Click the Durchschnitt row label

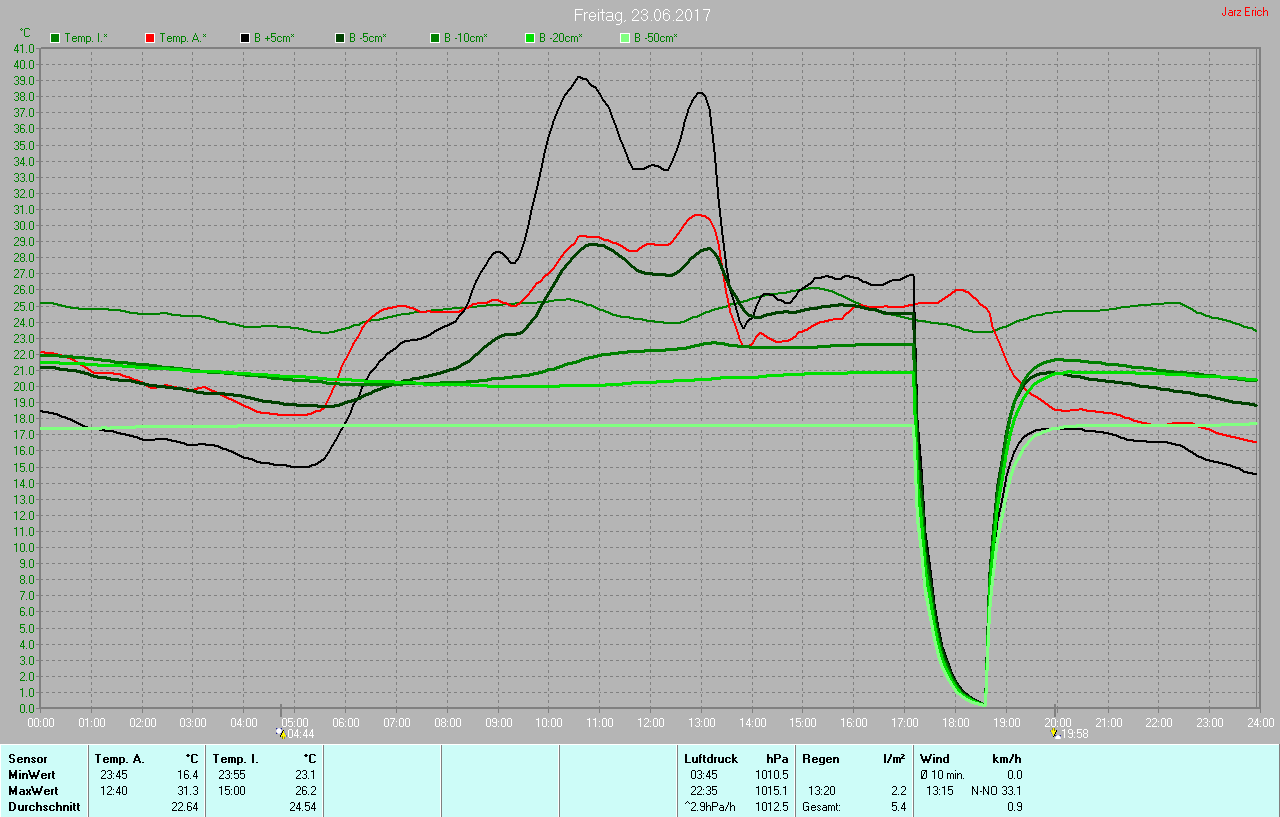point(41,807)
